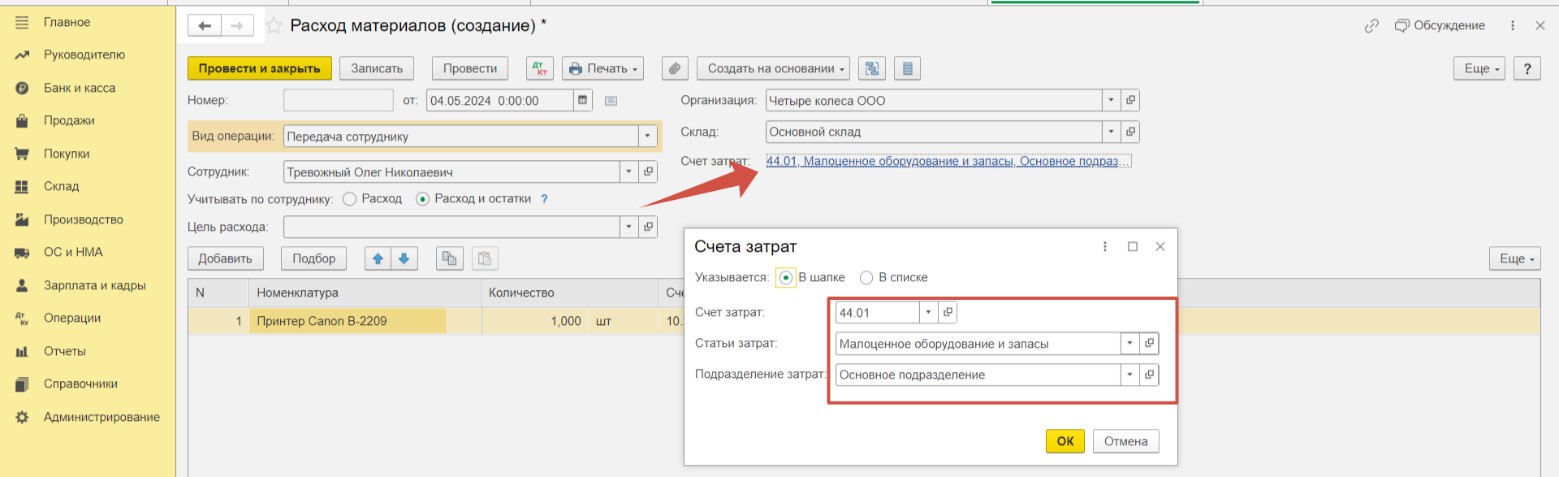The width and height of the screenshot is (1559, 477).
Task: Click the forward navigation arrow
Action: [238, 26]
